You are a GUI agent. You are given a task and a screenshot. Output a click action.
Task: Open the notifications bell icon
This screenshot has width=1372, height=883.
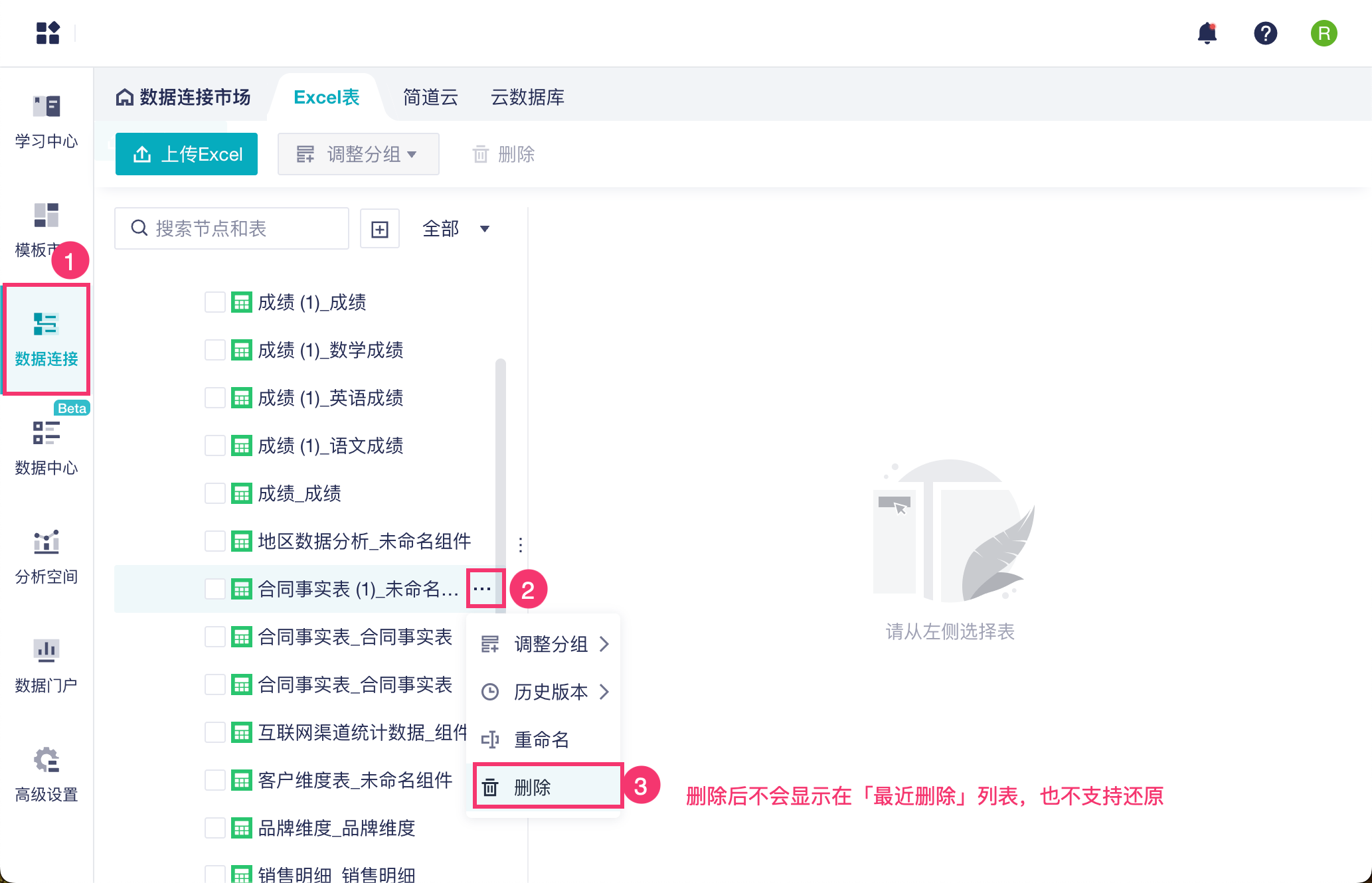coord(1207,33)
